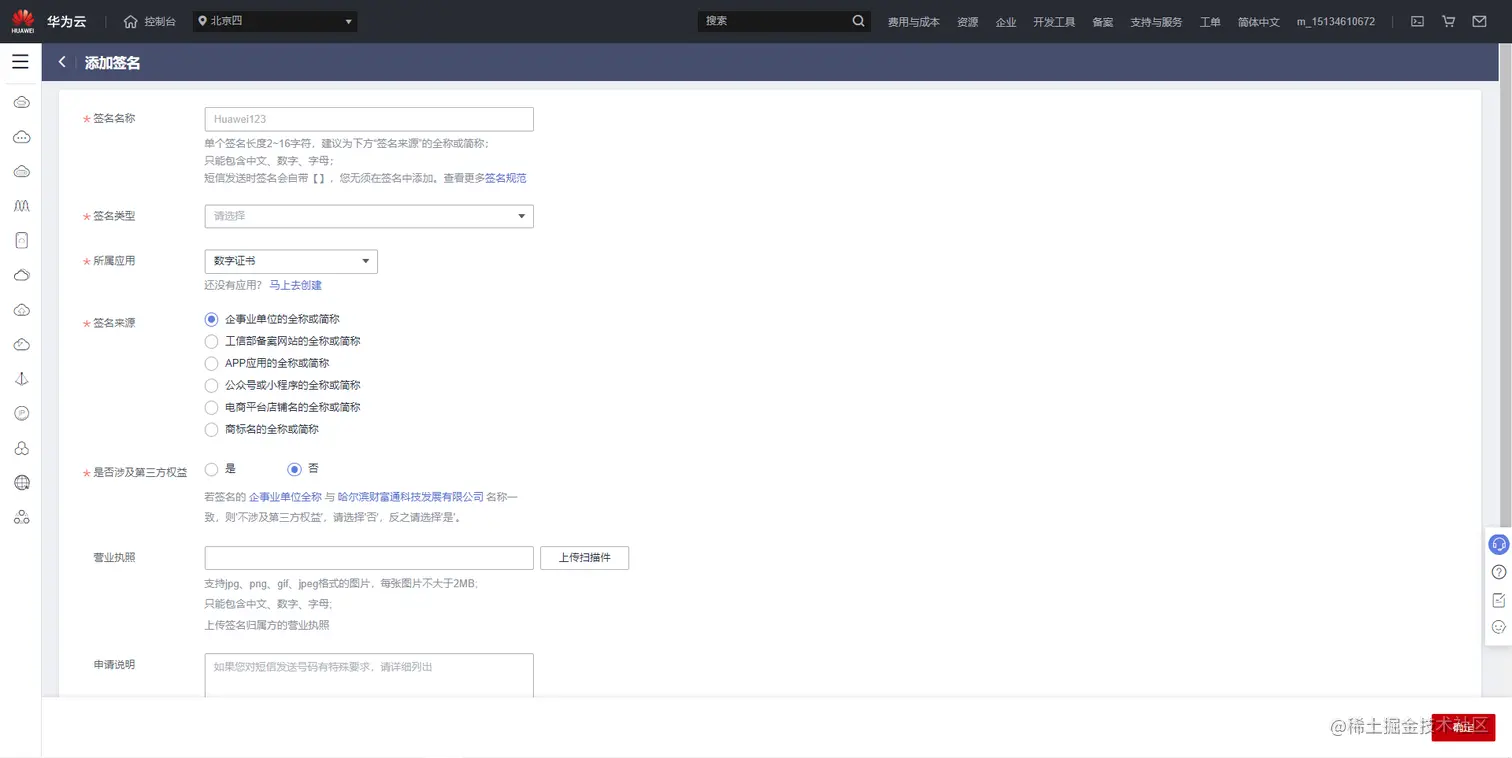The height and width of the screenshot is (758, 1512).
Task: Click the cloud with upload arrow sidebar icon
Action: (21, 310)
